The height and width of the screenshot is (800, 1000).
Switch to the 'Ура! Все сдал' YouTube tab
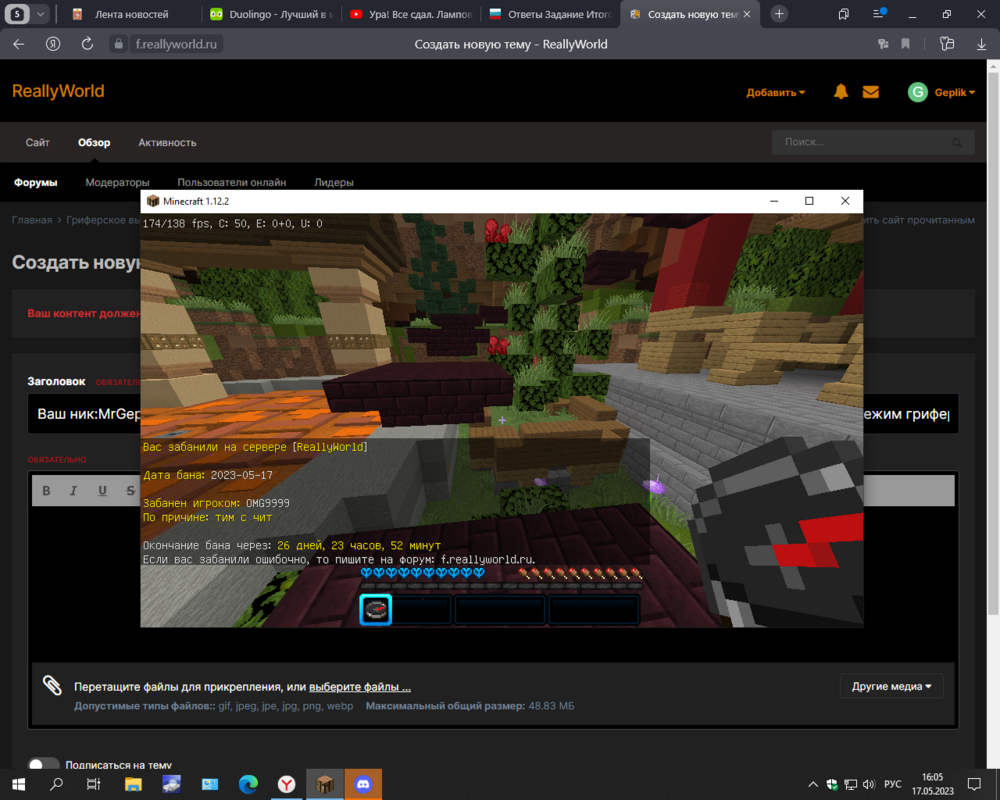(x=411, y=14)
